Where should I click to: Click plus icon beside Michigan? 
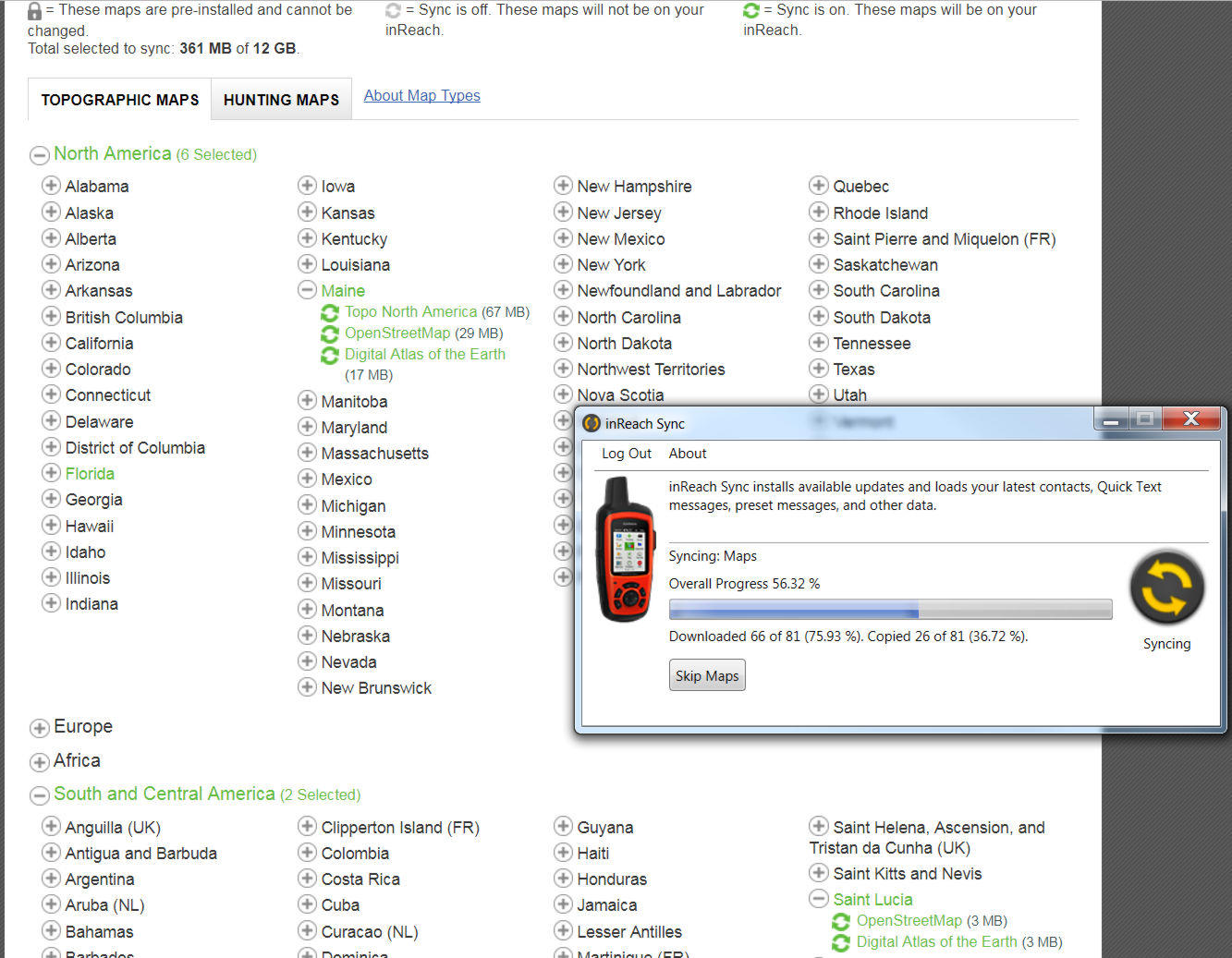click(x=307, y=504)
